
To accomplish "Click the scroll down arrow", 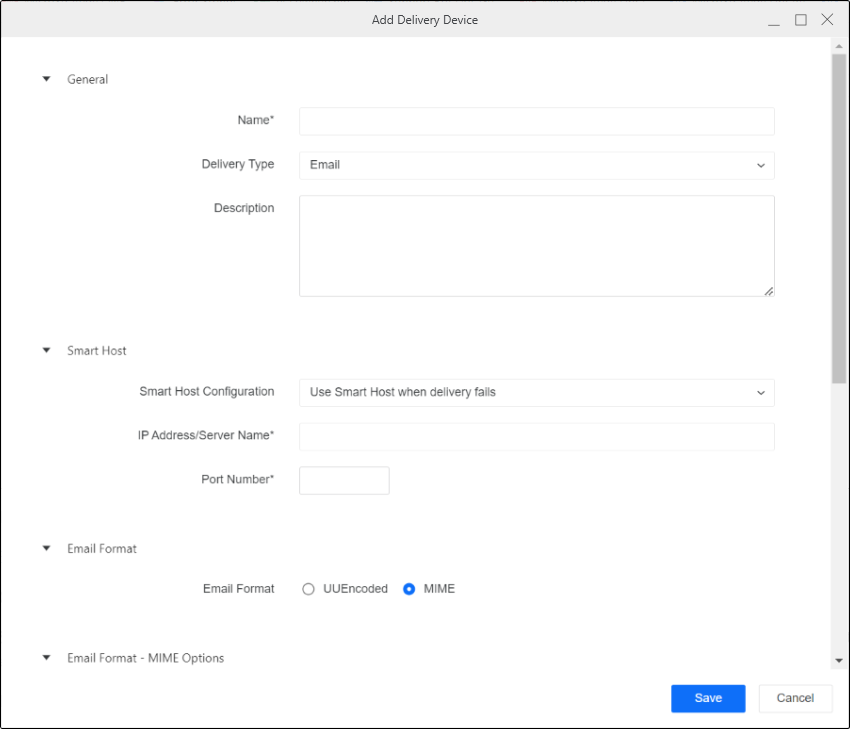I will coord(839,661).
